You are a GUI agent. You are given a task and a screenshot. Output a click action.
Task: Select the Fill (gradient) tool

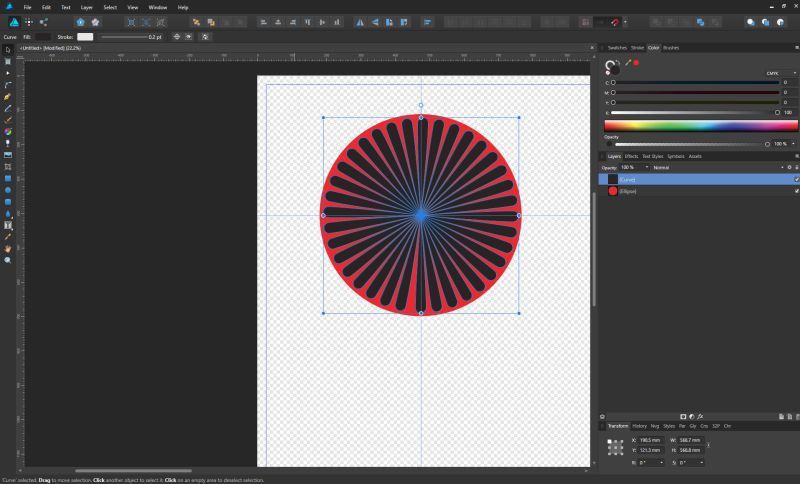tap(8, 132)
